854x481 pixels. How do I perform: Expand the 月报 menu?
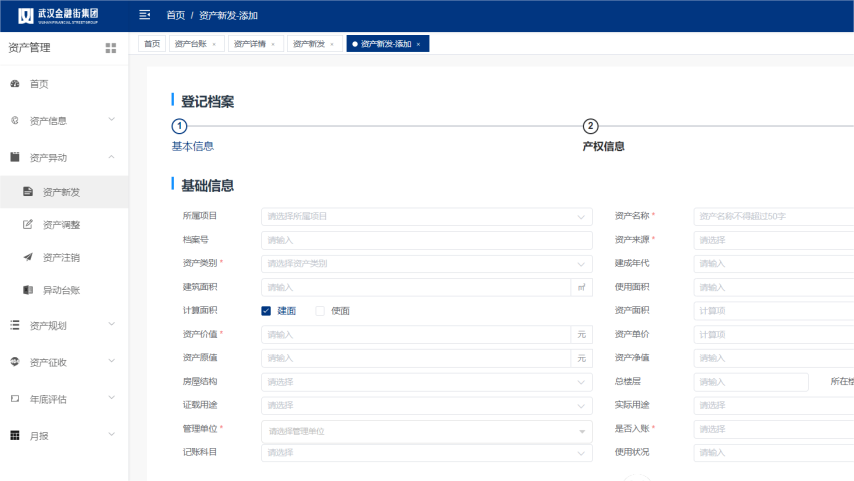(x=112, y=435)
